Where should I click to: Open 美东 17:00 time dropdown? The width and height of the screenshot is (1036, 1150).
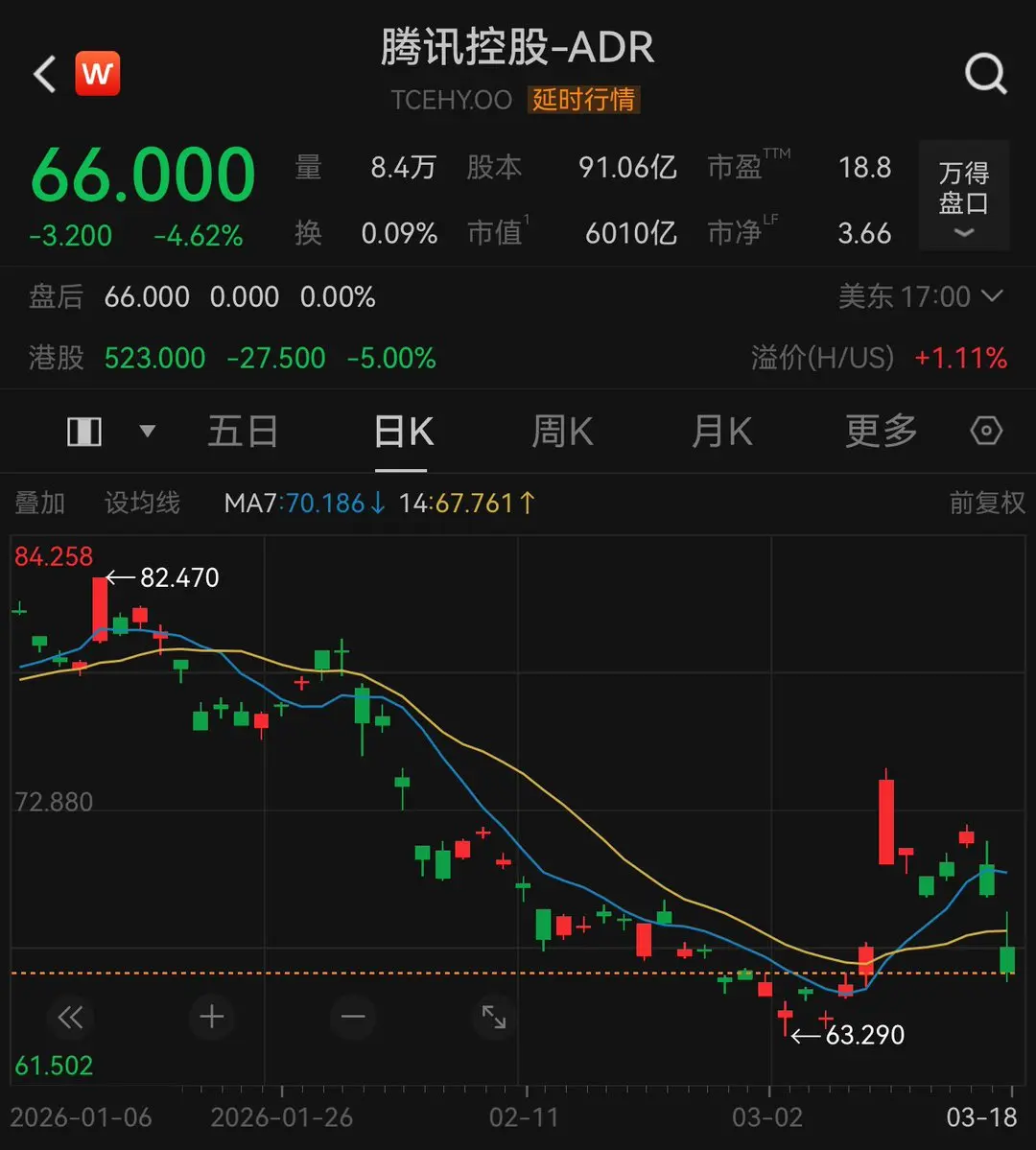click(x=920, y=297)
